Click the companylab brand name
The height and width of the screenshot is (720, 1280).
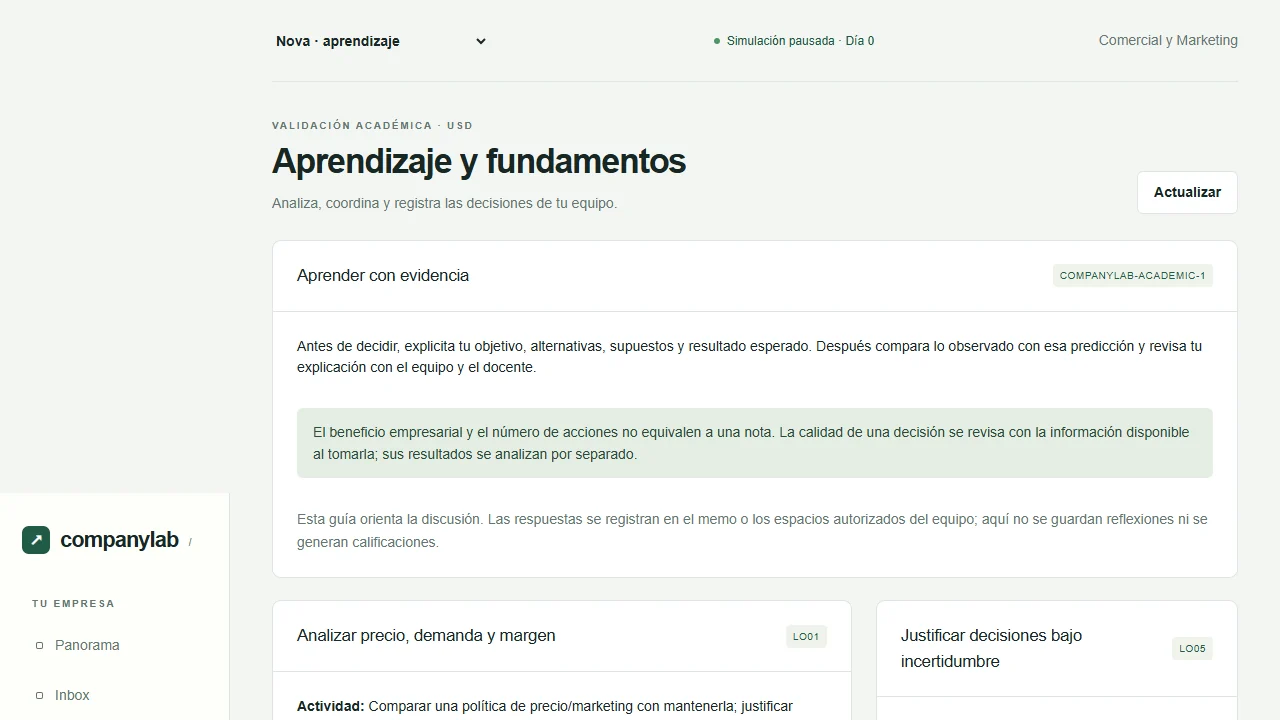[119, 540]
